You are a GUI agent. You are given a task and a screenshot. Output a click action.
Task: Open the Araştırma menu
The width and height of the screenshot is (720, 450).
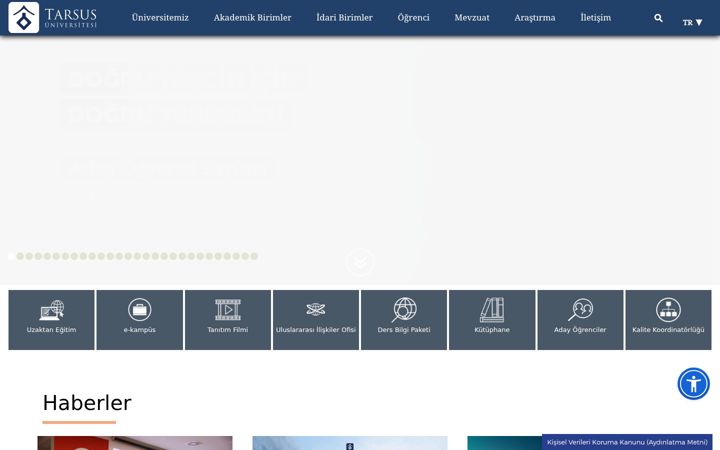[534, 17]
